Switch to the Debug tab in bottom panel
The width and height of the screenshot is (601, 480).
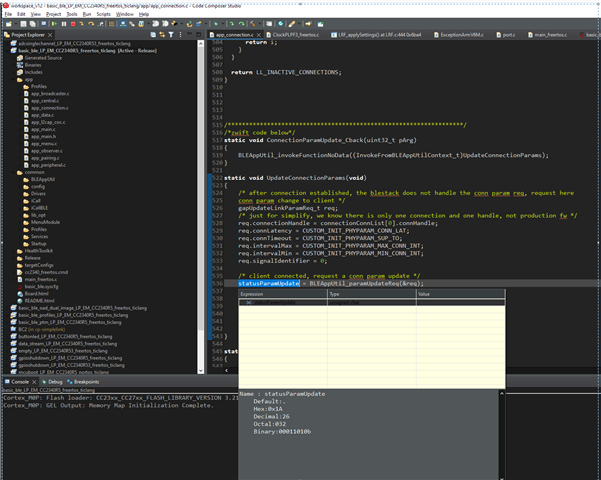(54, 381)
